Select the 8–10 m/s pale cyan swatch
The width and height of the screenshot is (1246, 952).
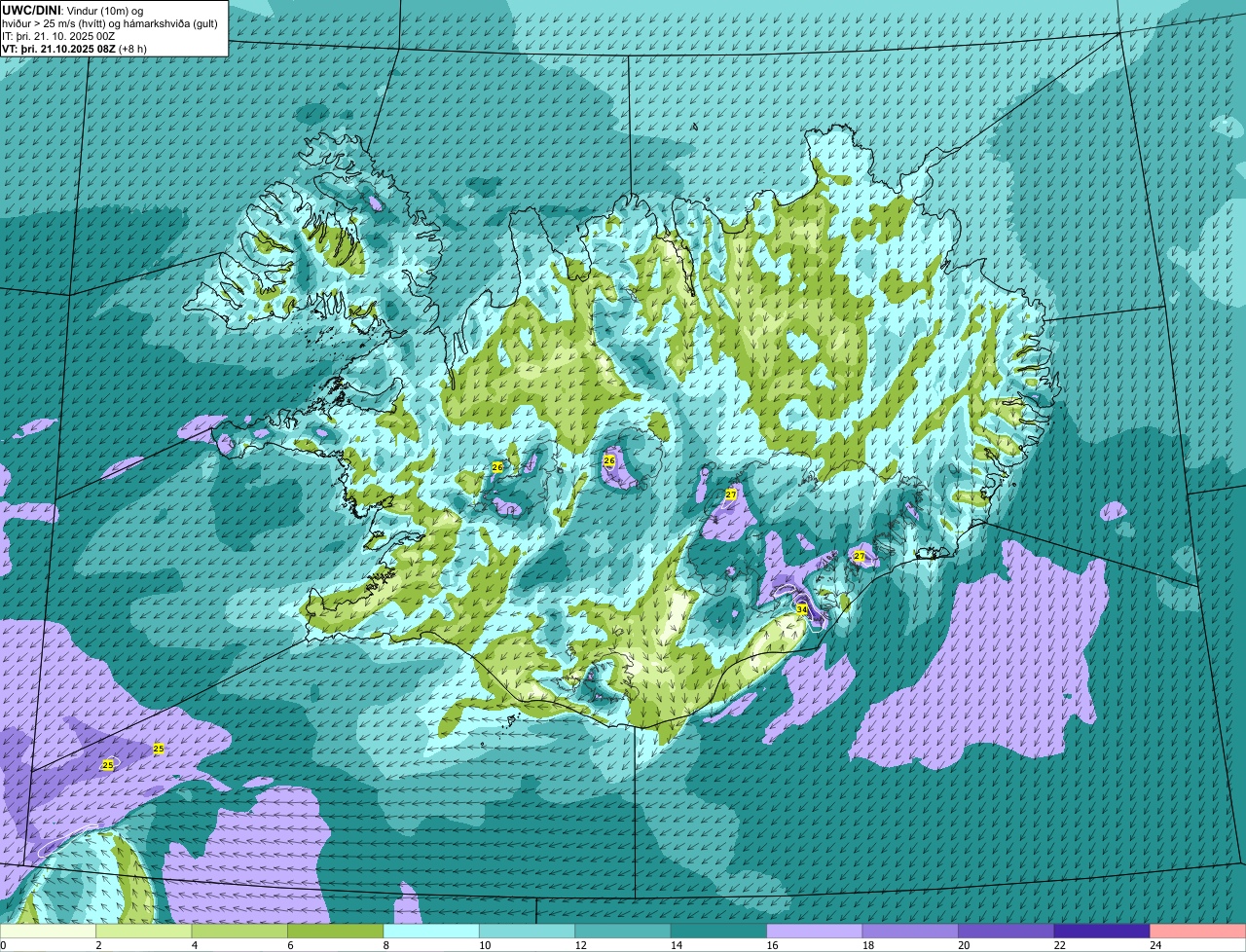tap(432, 931)
